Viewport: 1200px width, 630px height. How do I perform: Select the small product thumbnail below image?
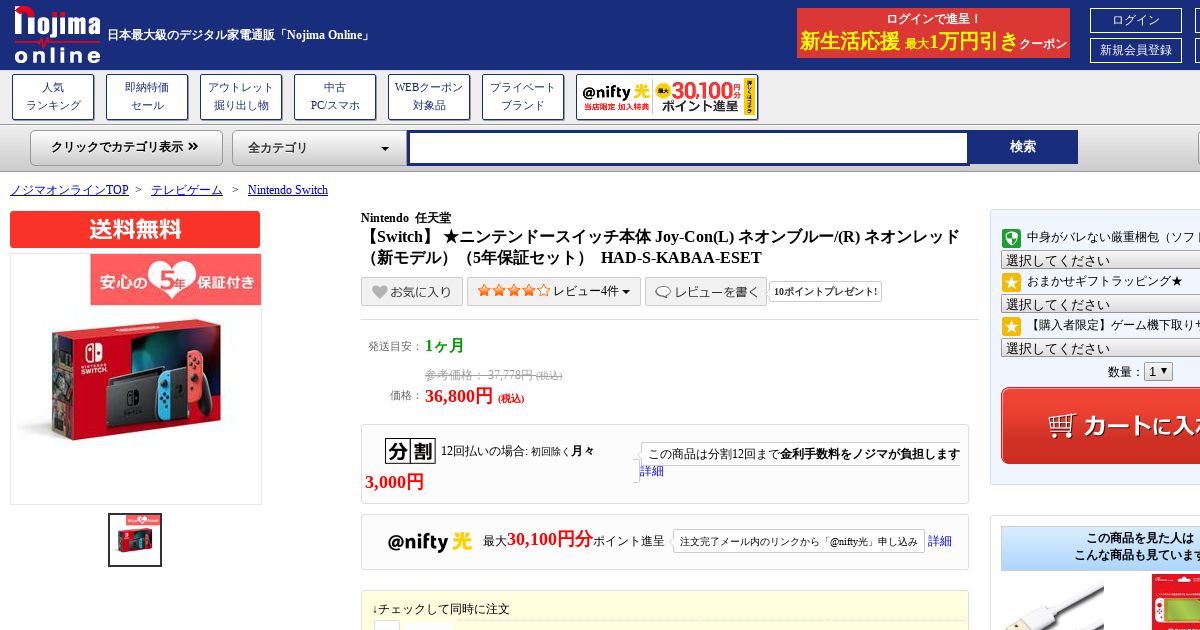[x=135, y=540]
